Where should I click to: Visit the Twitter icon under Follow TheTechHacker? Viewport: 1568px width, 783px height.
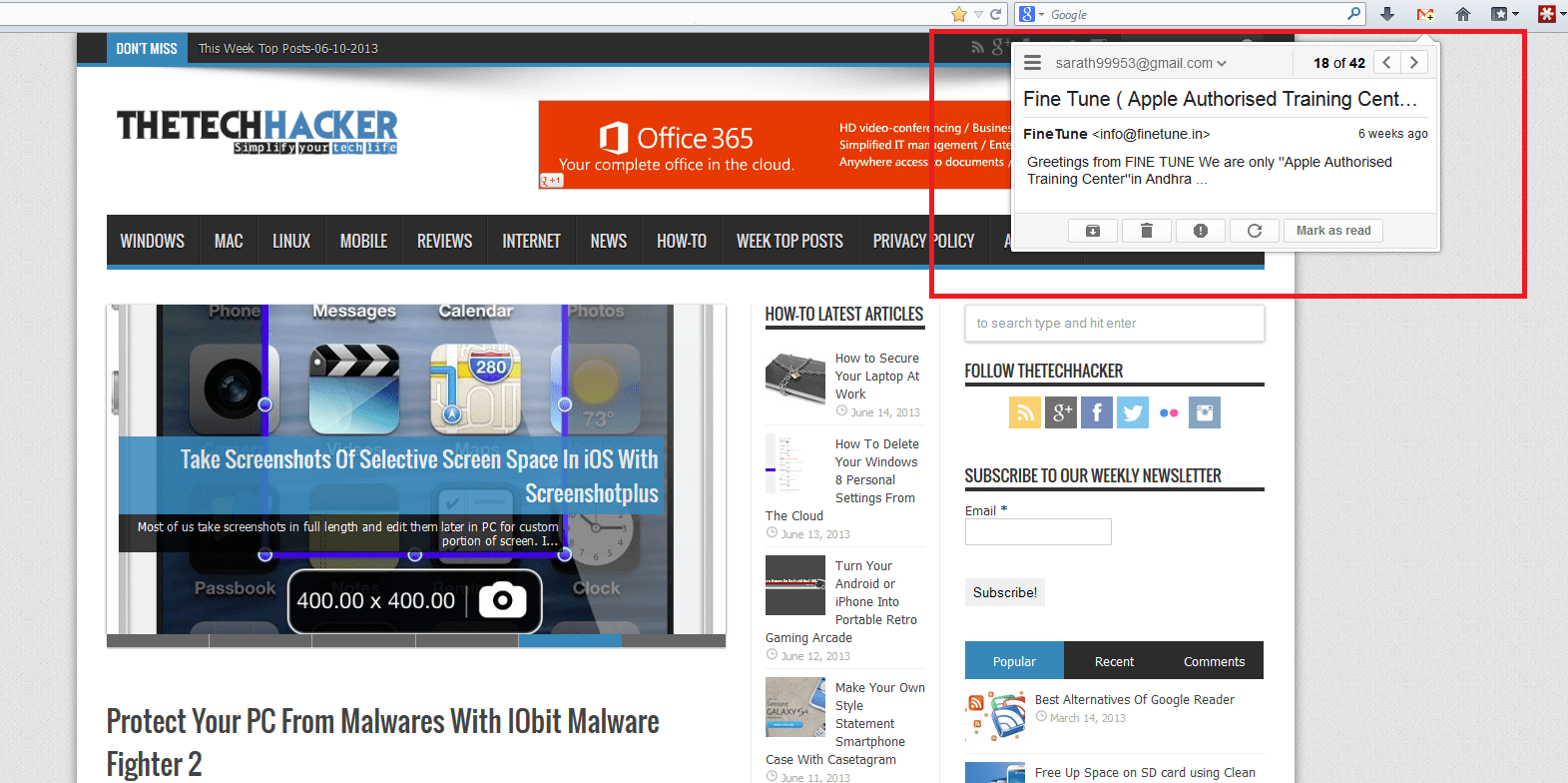(1133, 412)
